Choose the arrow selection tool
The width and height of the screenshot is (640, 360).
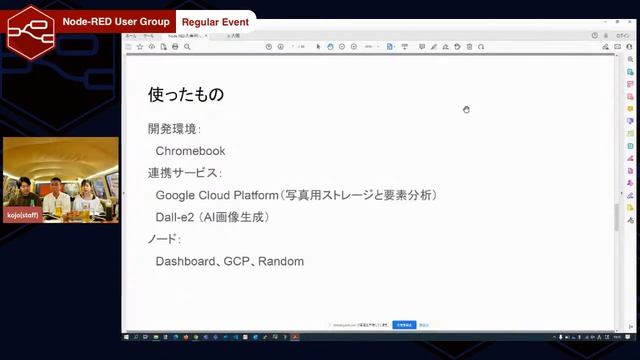[318, 47]
